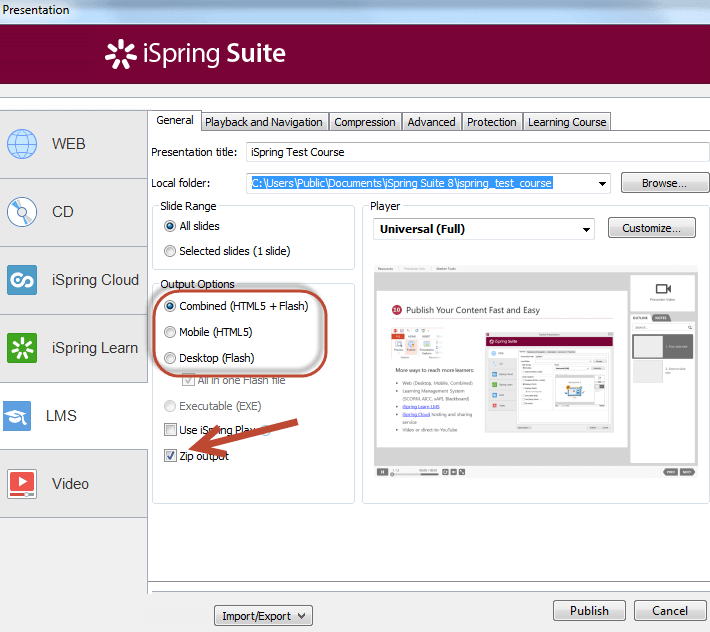Open the Compression tab

[365, 122]
